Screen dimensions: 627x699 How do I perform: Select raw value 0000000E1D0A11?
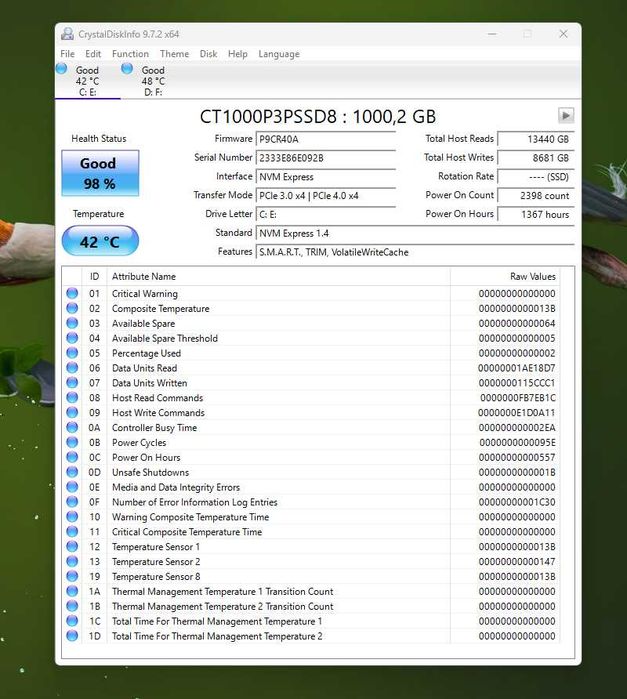click(x=516, y=413)
